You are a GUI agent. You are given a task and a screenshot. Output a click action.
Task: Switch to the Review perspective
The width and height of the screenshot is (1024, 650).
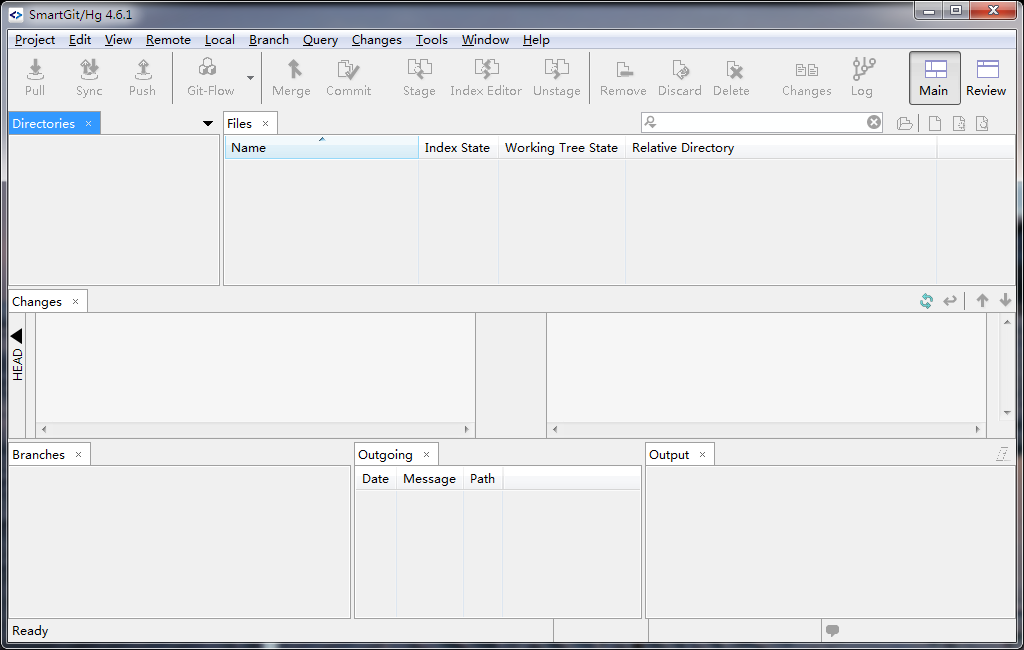tap(986, 78)
